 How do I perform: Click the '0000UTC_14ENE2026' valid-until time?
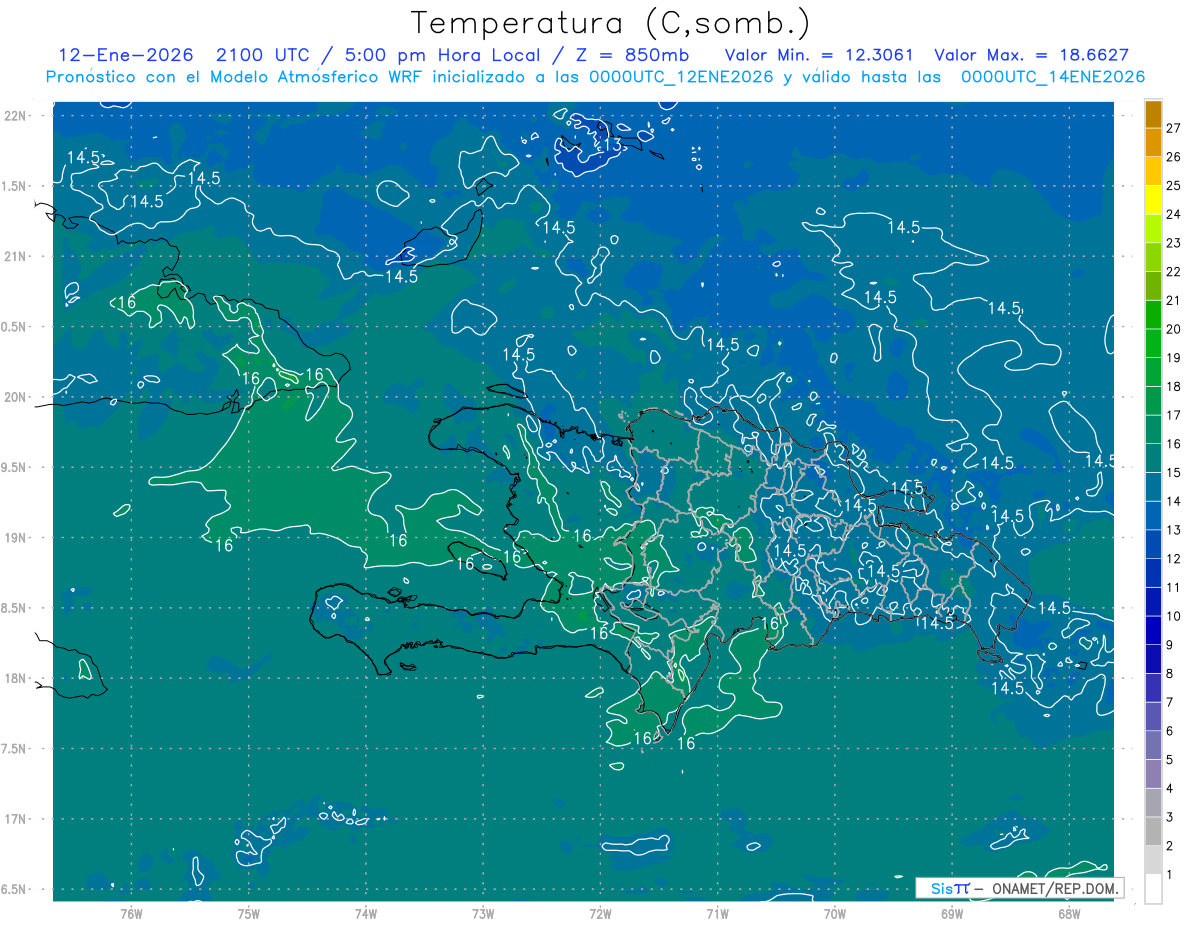(x=1053, y=77)
